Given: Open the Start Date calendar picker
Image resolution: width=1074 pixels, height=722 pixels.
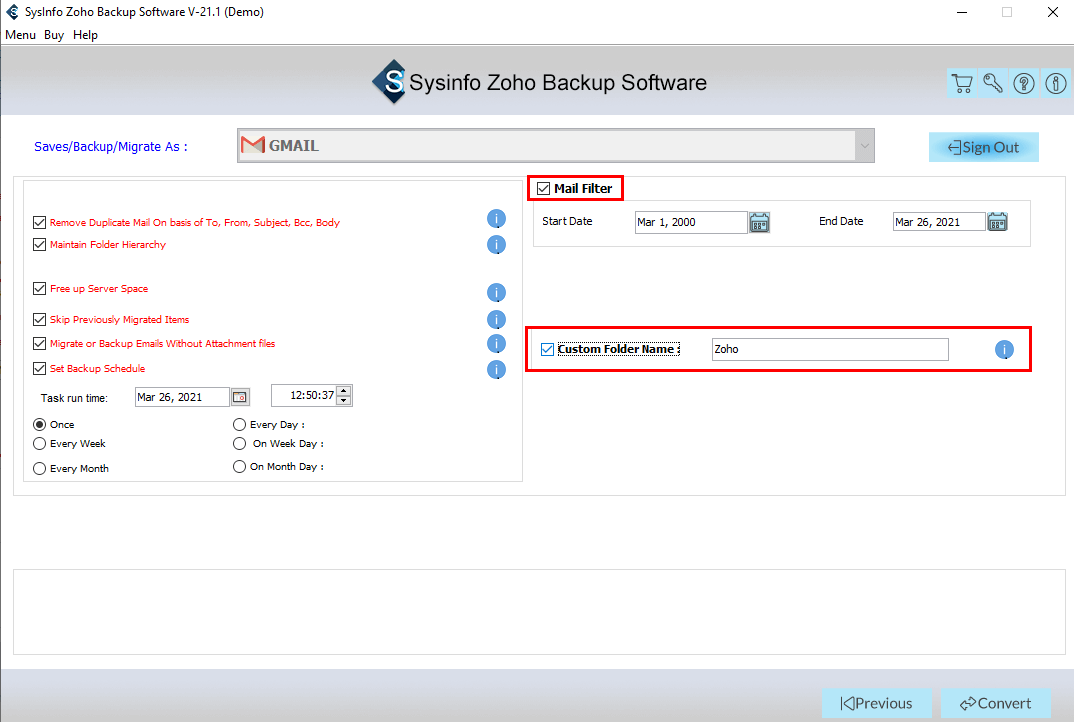Looking at the screenshot, I should (x=759, y=222).
